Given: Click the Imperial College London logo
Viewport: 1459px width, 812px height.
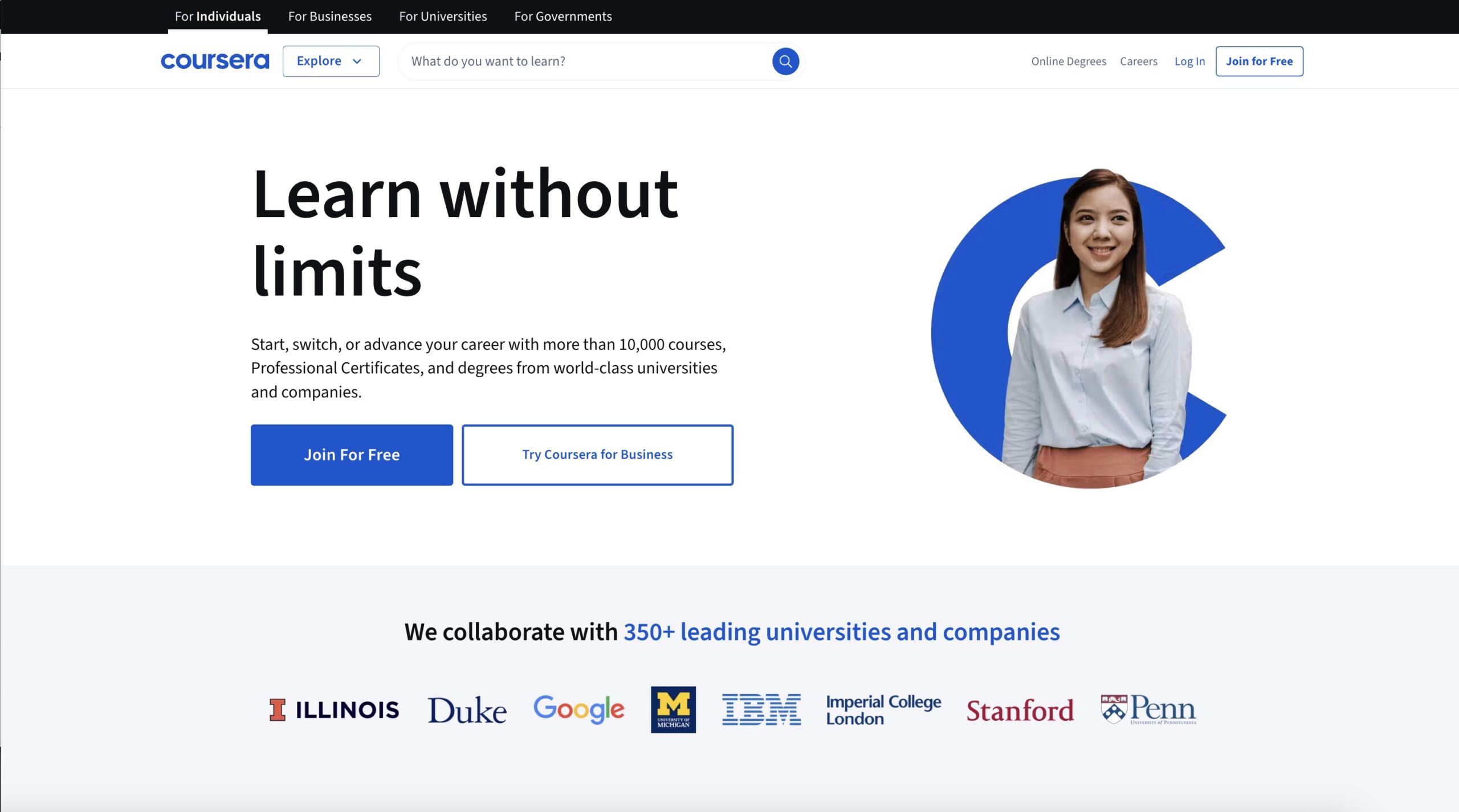Looking at the screenshot, I should (883, 709).
